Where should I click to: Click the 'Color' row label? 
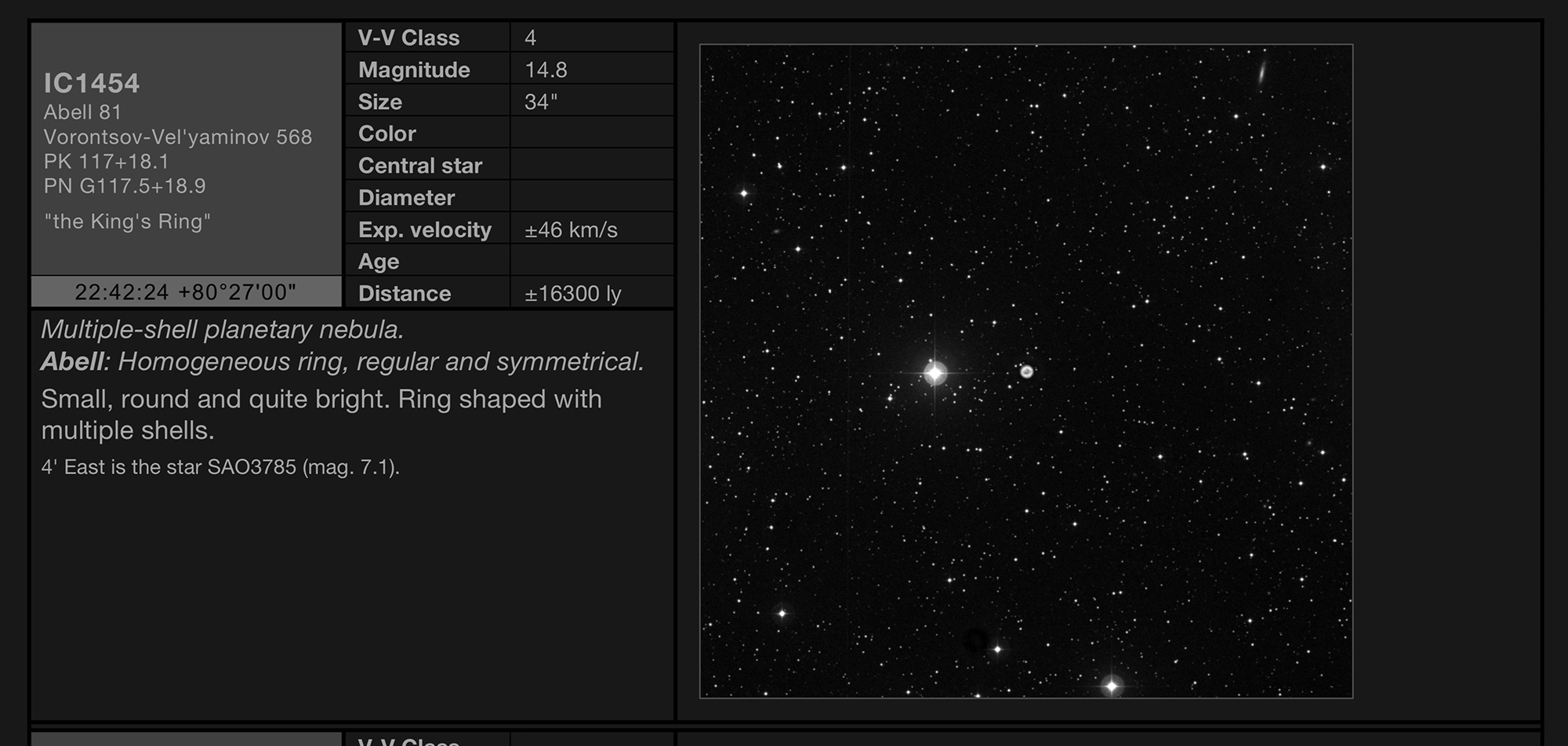click(x=387, y=133)
